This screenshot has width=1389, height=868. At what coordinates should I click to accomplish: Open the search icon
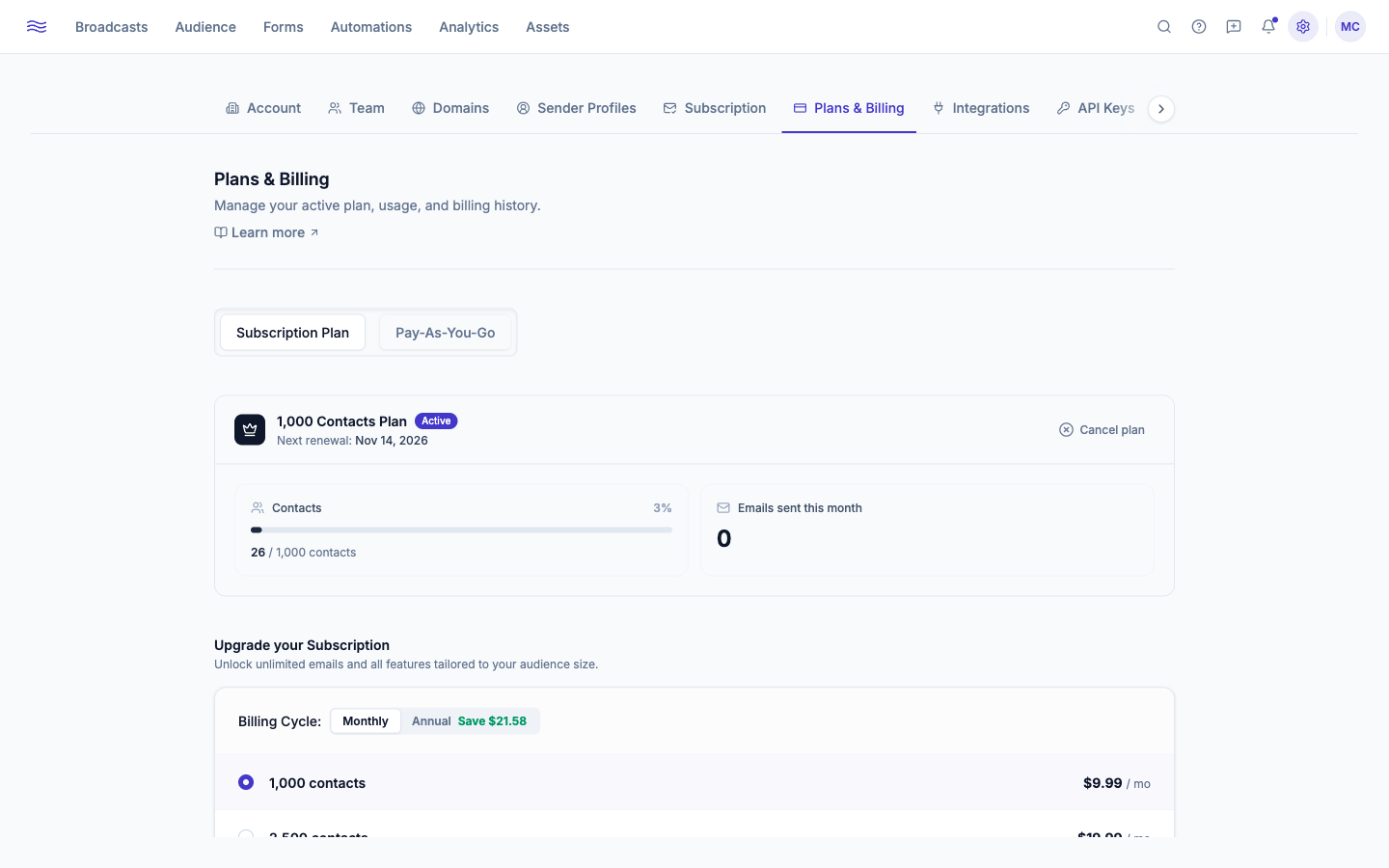pyautogui.click(x=1164, y=27)
